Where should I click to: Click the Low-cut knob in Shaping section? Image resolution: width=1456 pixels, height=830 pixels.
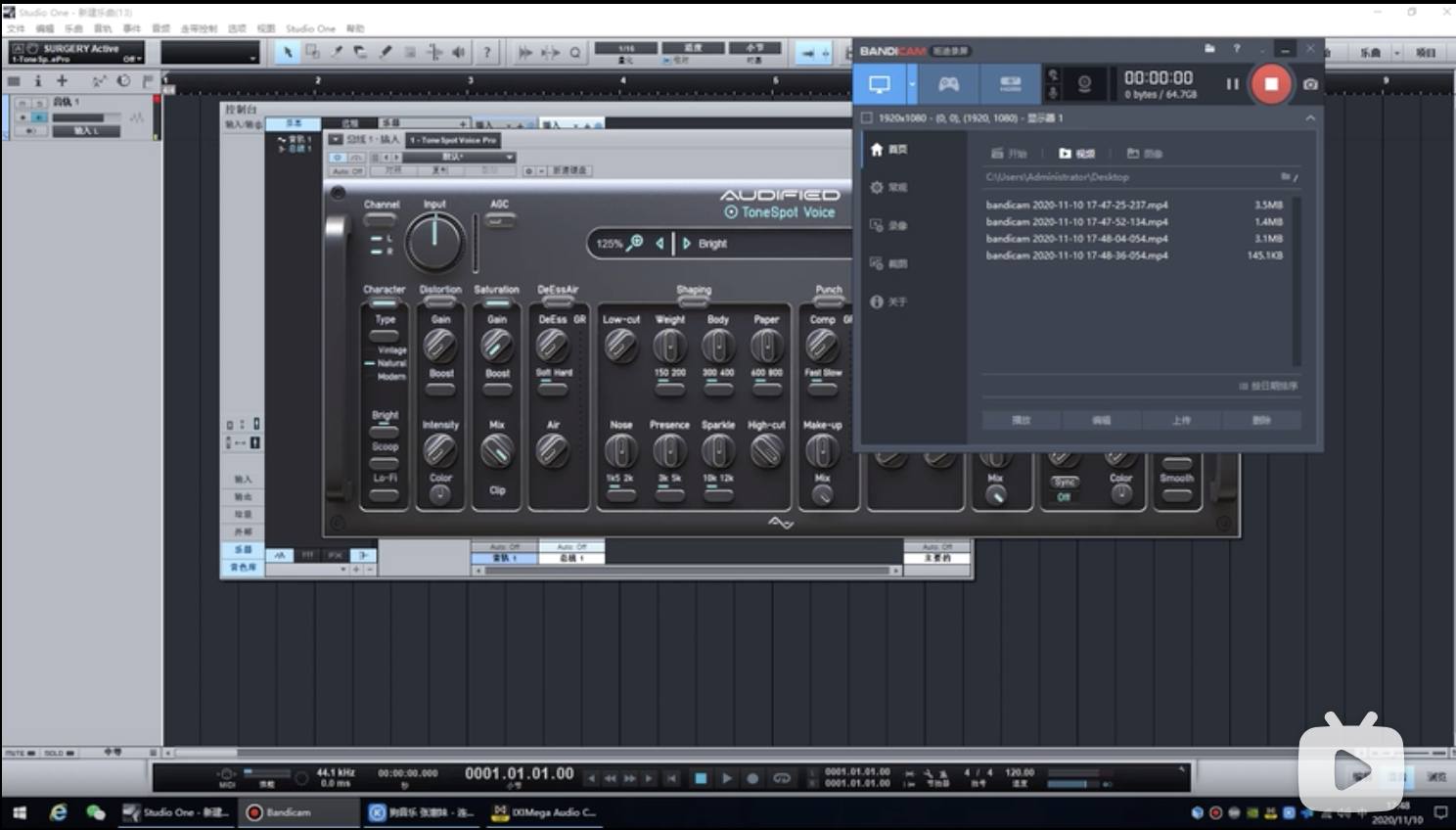(x=620, y=346)
